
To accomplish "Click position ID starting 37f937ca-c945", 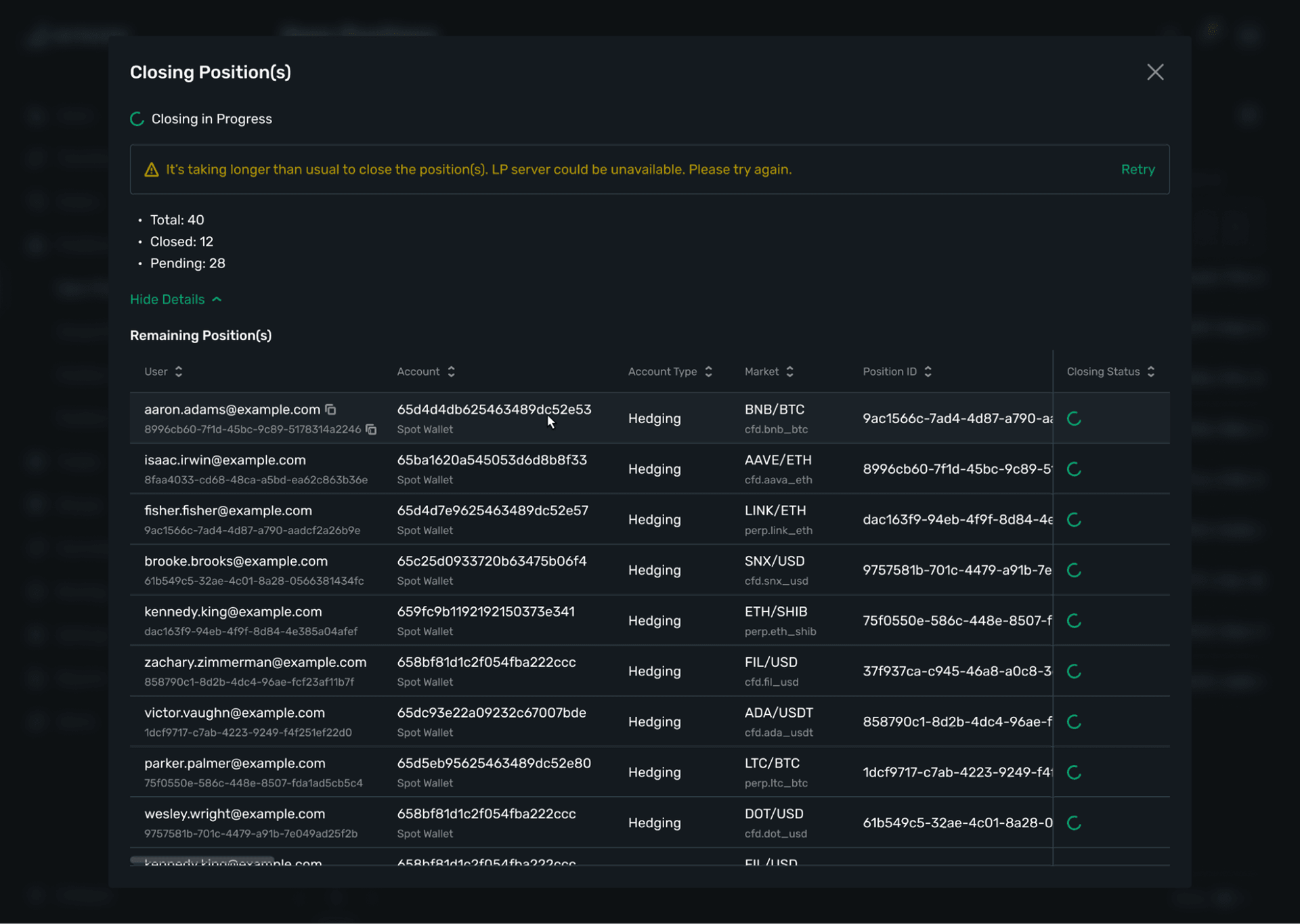I will [x=957, y=672].
